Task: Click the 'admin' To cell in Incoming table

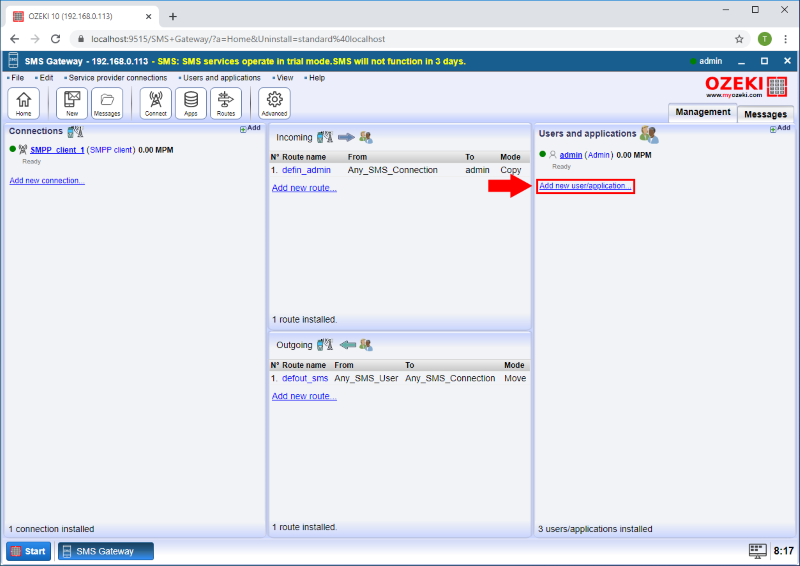Action: (477, 170)
